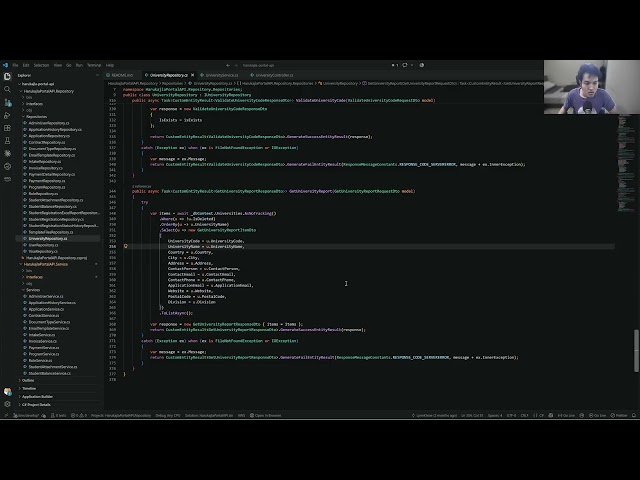Open the Terminal menu
Image resolution: width=640 pixels, height=480 pixels.
(94, 65)
